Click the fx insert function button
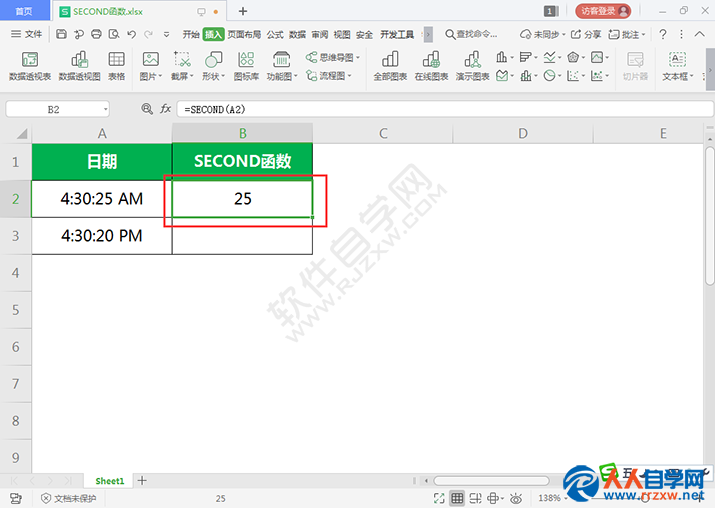Screen dimensions: 715x508 [165, 109]
